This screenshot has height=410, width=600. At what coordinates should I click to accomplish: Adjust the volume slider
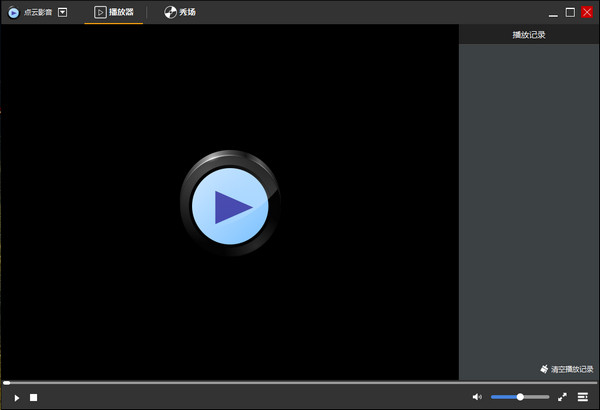pos(520,397)
